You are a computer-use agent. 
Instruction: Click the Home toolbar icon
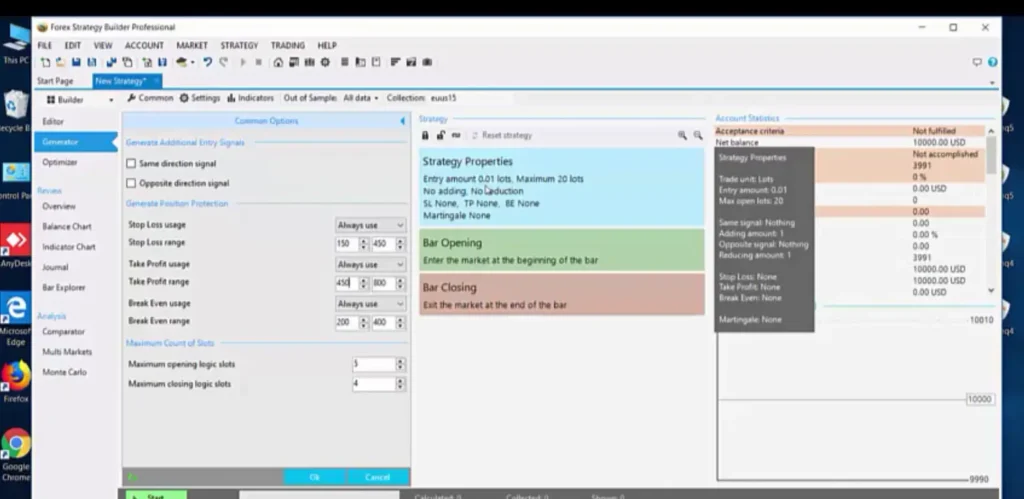point(278,63)
